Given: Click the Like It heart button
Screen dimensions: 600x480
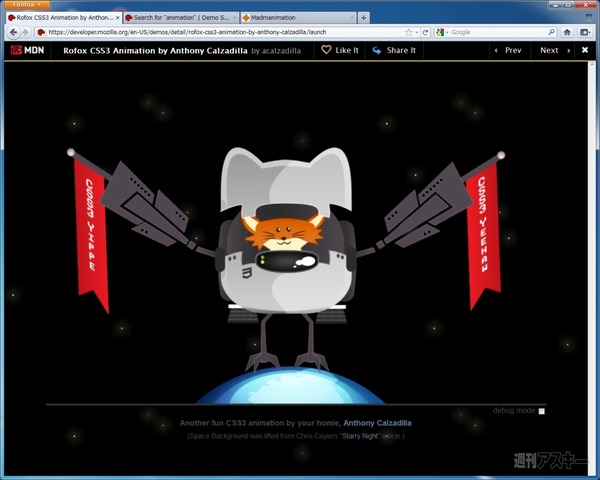Looking at the screenshot, I should 340,50.
